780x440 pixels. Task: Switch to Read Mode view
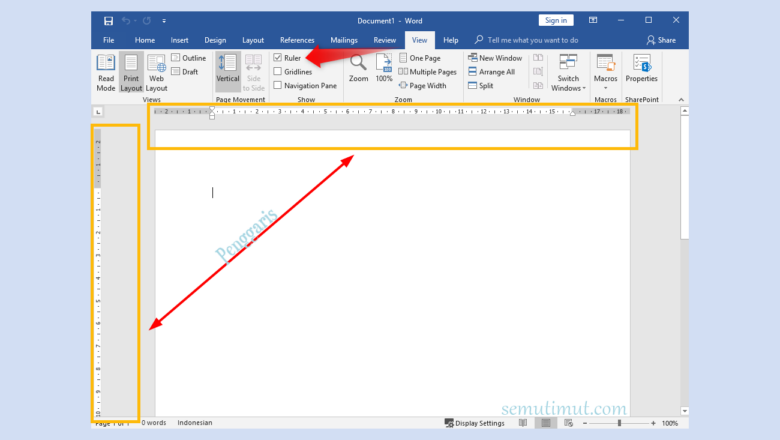(105, 73)
